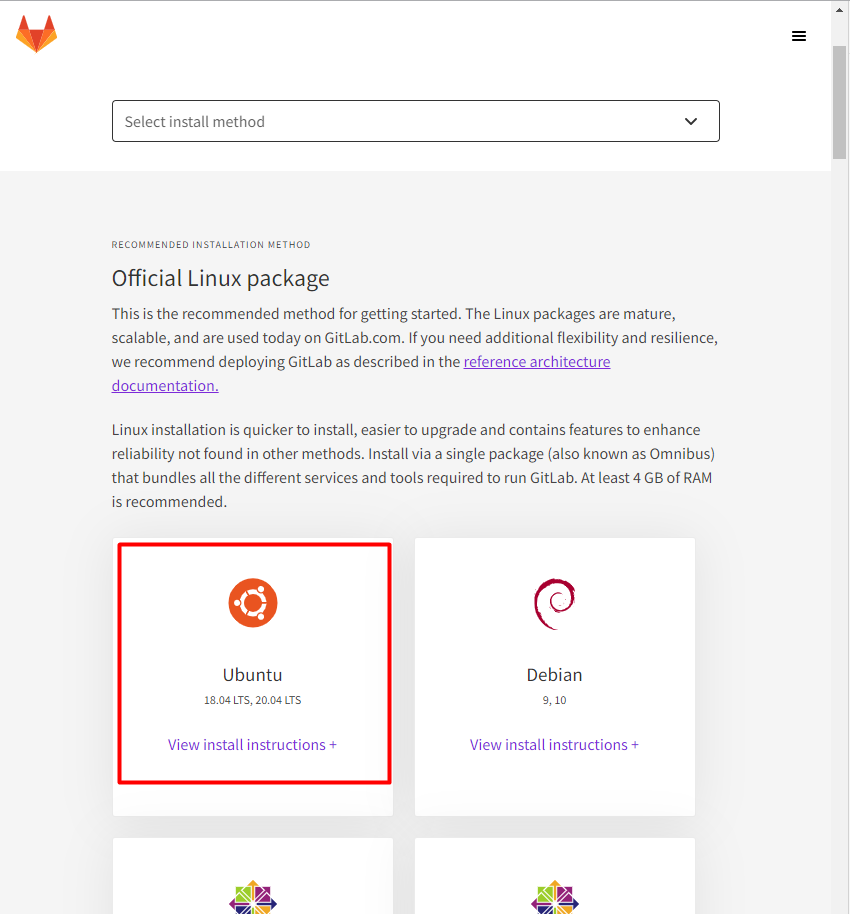Viewport: 850px width, 914px height.
Task: Open the Select install method dropdown
Action: click(x=416, y=121)
